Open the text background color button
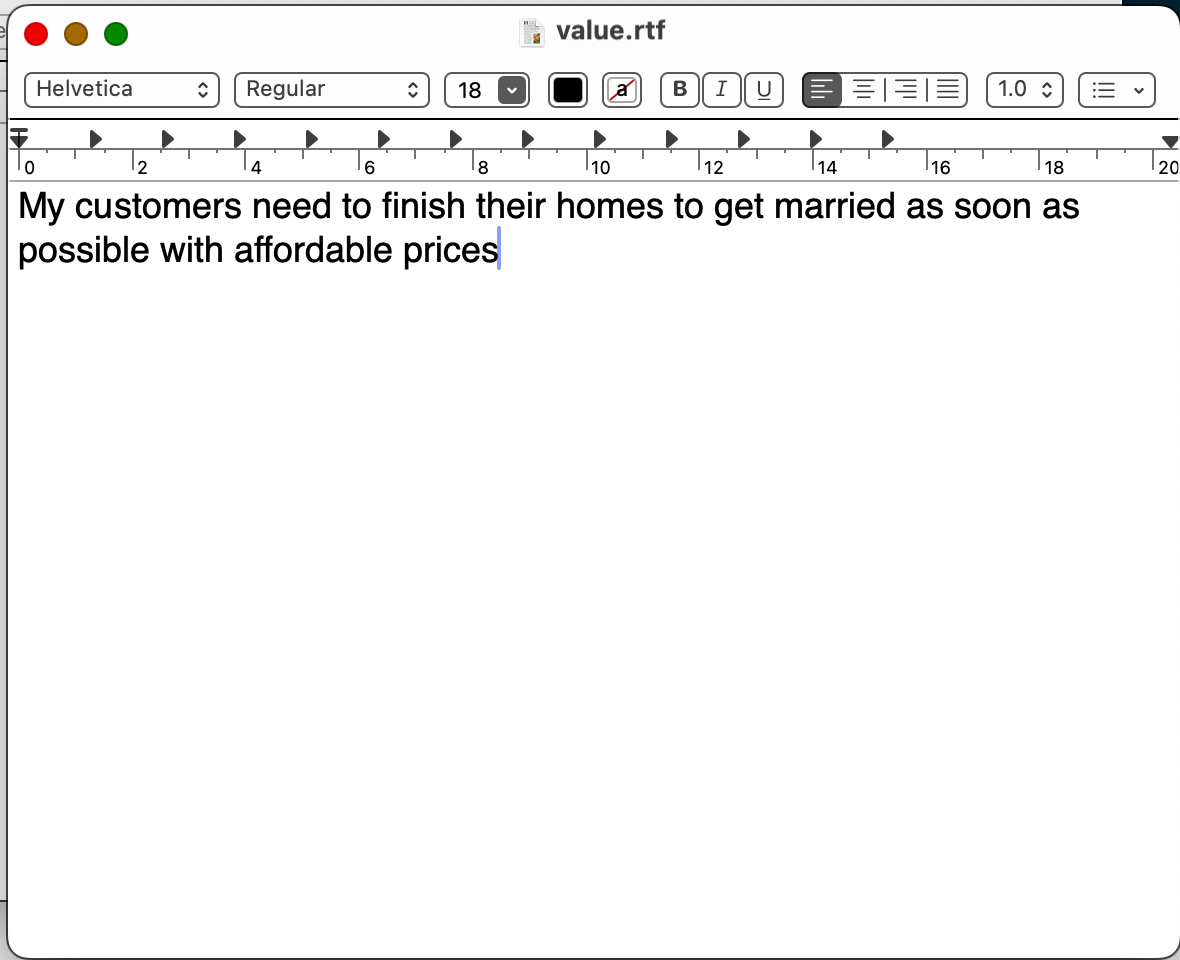This screenshot has height=960, width=1180. point(622,90)
